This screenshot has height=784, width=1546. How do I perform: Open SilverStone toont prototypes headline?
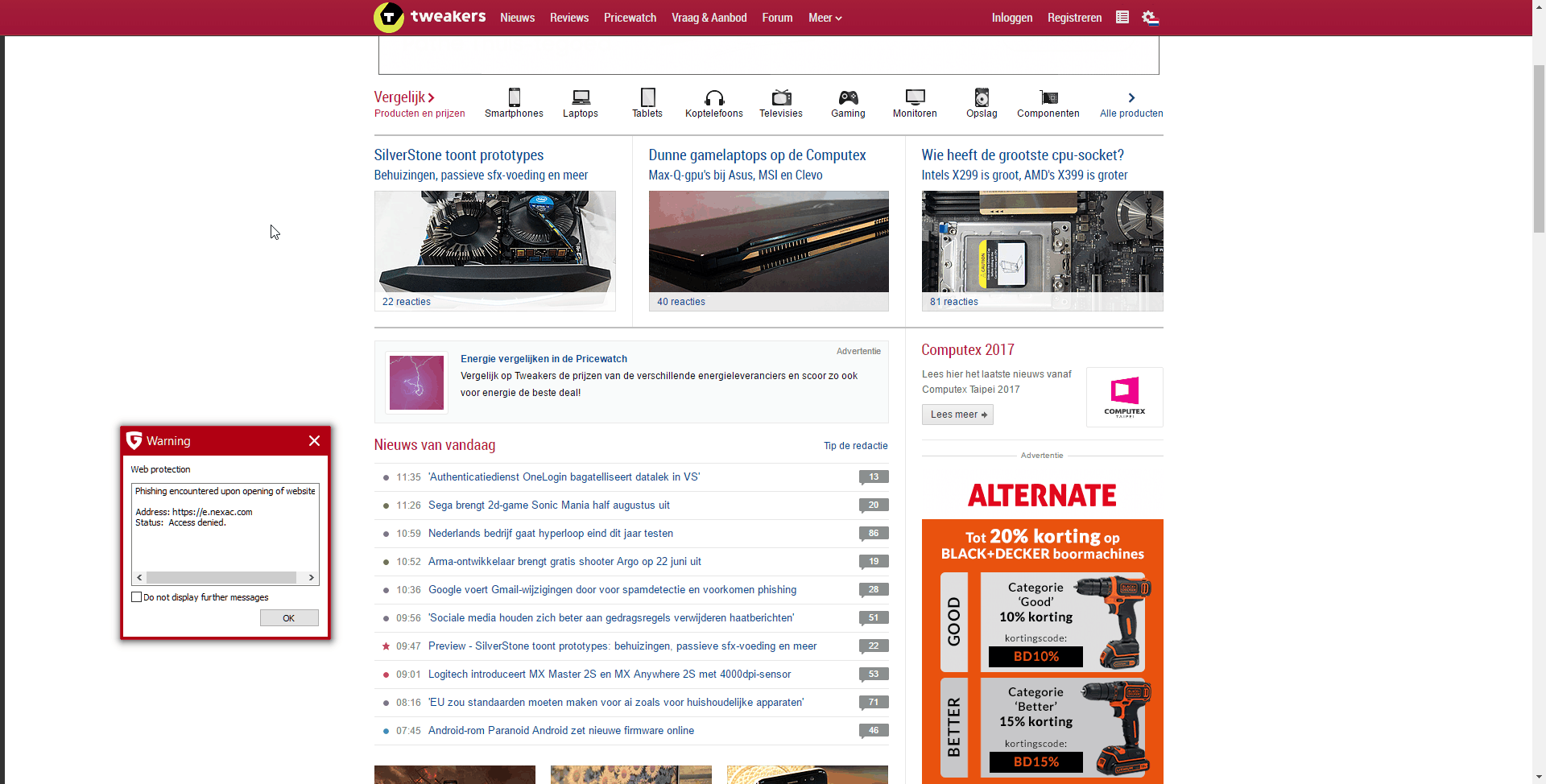tap(459, 155)
